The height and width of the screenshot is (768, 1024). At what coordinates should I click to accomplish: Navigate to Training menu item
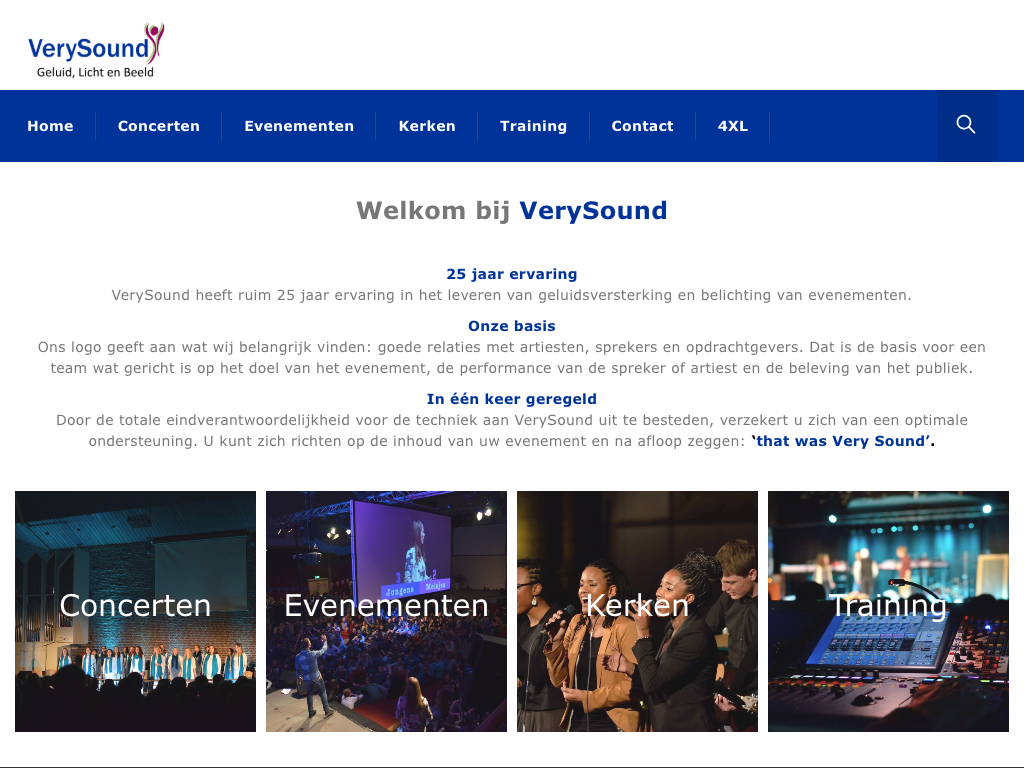(x=534, y=126)
